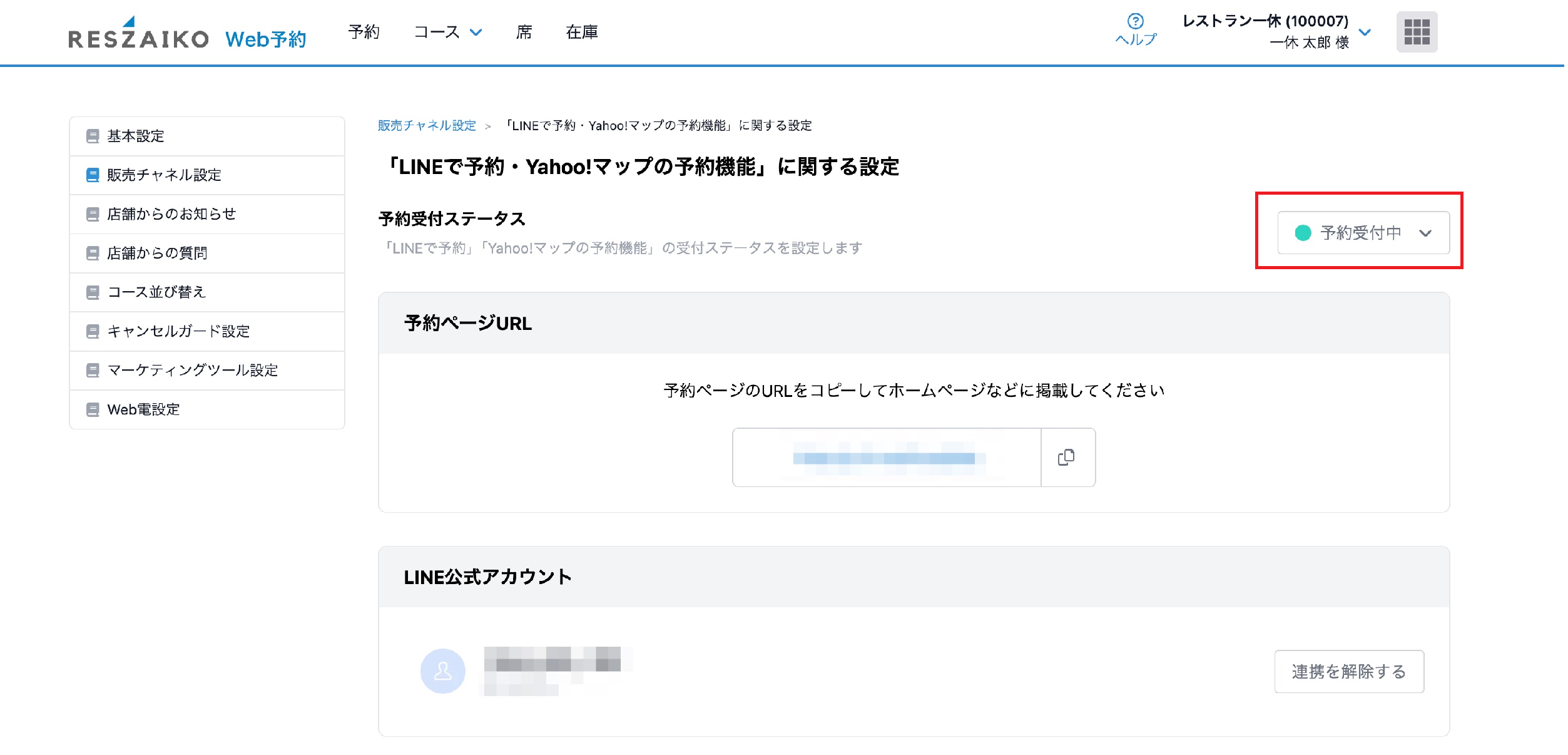Expand the コース menu chevron
Image resolution: width=1568 pixels, height=755 pixels.
point(476,33)
